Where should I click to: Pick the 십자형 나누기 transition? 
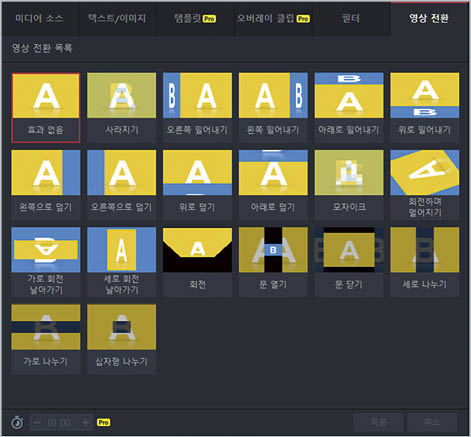point(121,339)
